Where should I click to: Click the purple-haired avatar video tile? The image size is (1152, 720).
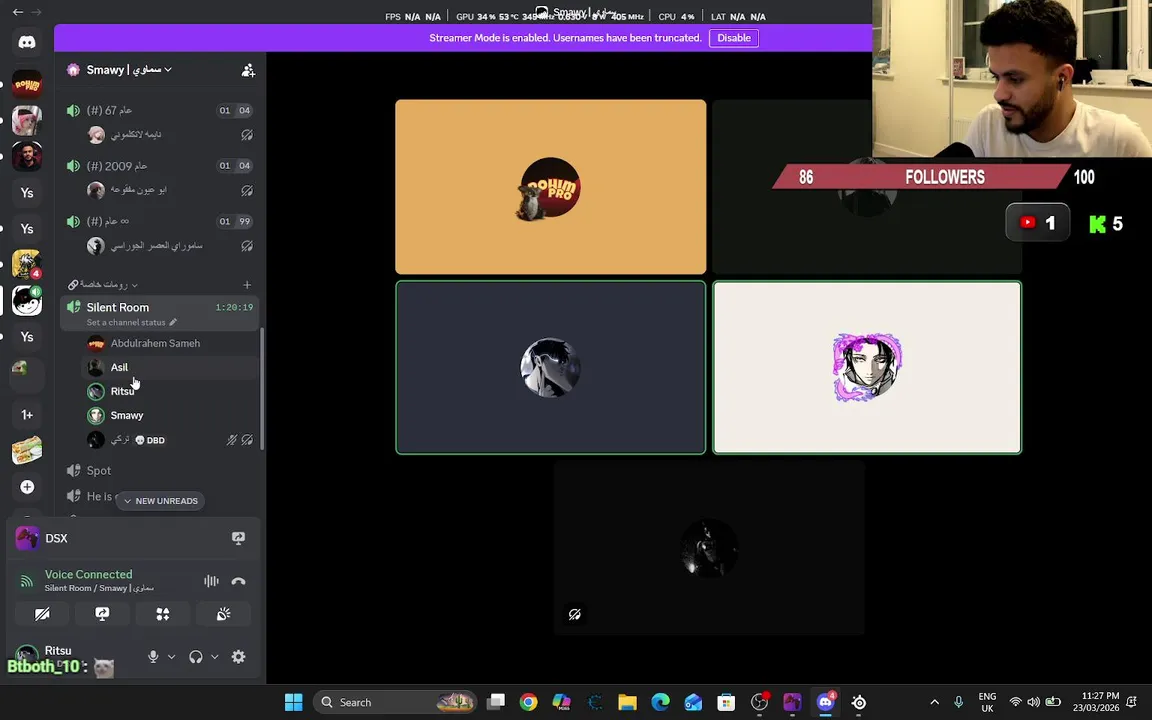point(867,367)
